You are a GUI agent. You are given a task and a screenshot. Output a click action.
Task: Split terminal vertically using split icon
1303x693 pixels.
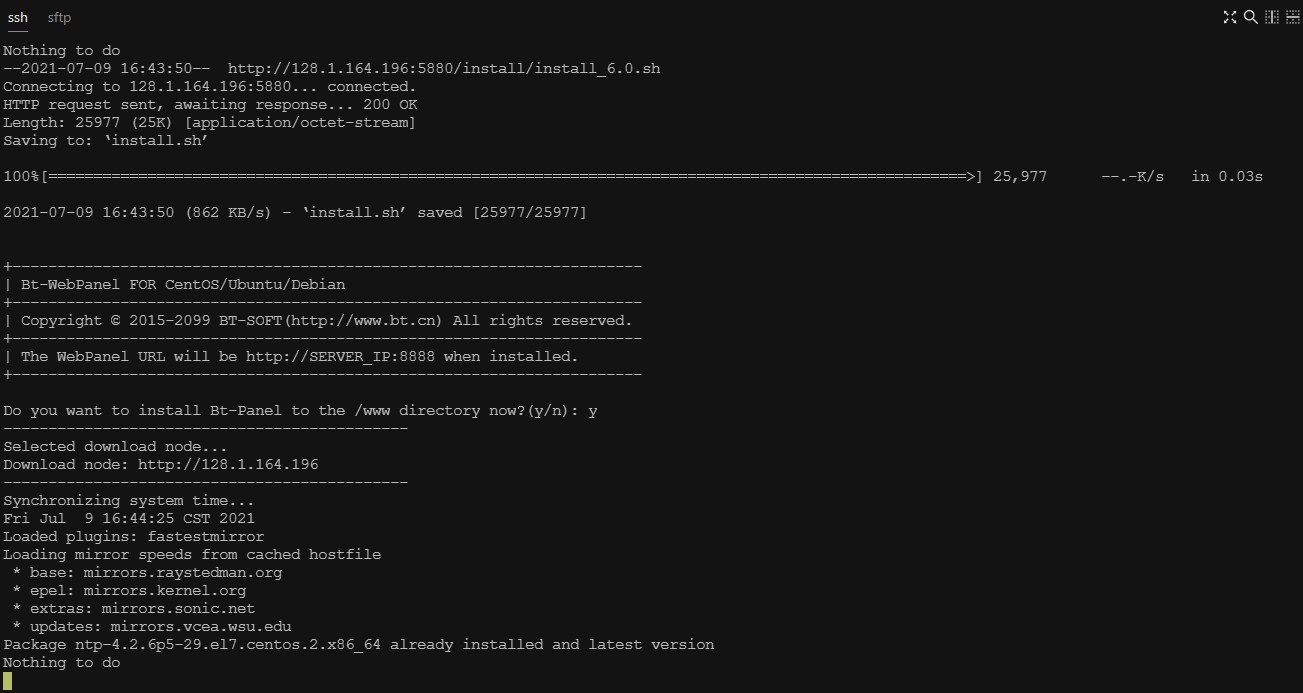pyautogui.click(x=1272, y=17)
